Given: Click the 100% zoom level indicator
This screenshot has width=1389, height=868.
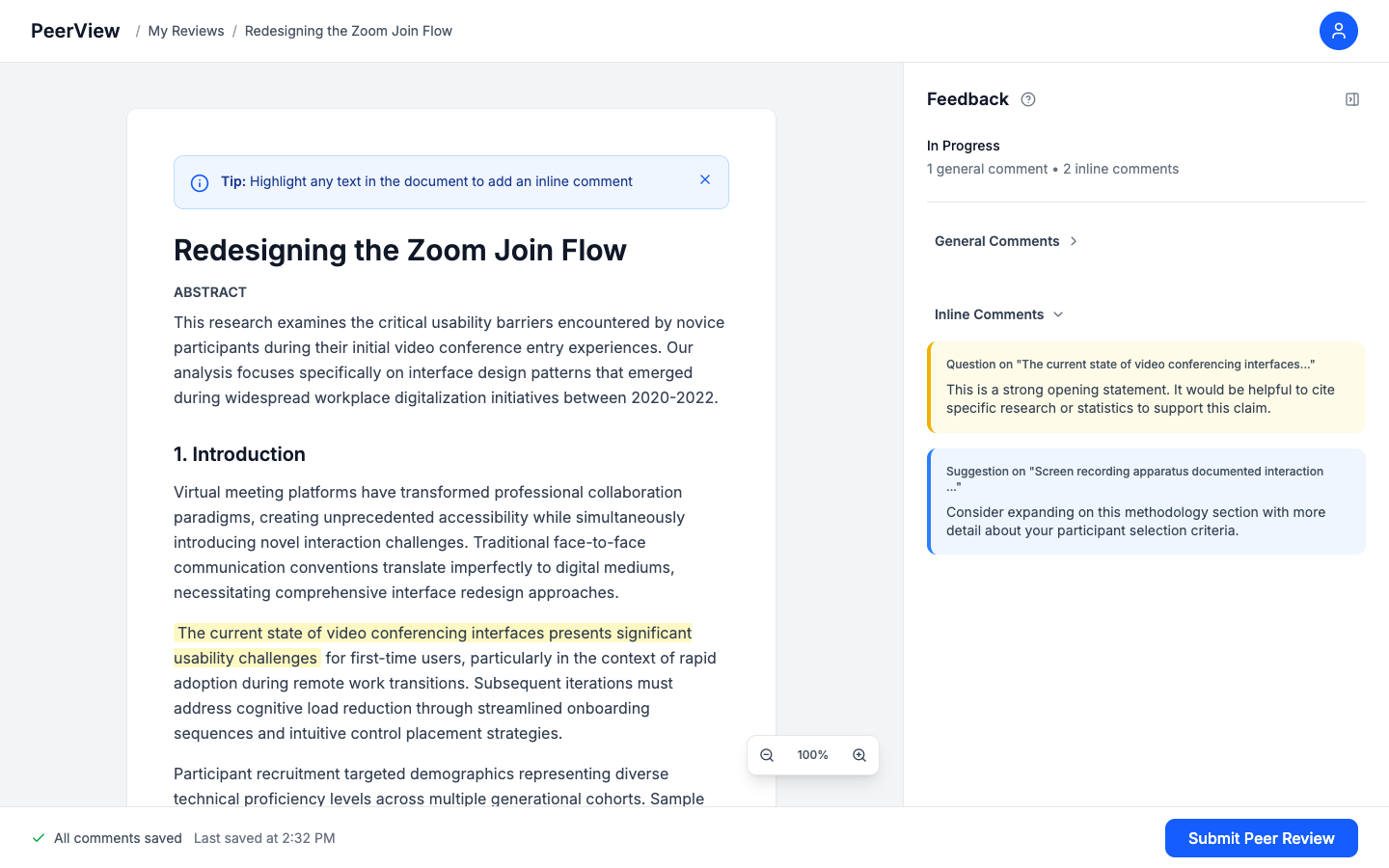Looking at the screenshot, I should point(813,755).
